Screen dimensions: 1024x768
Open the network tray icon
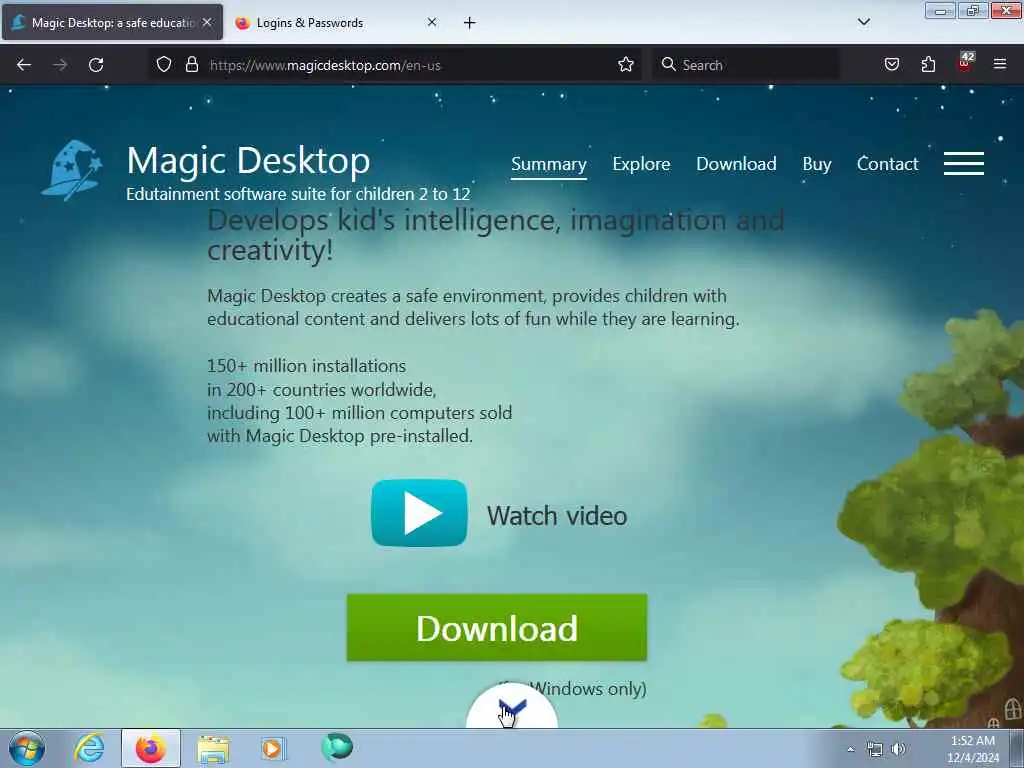pos(874,749)
